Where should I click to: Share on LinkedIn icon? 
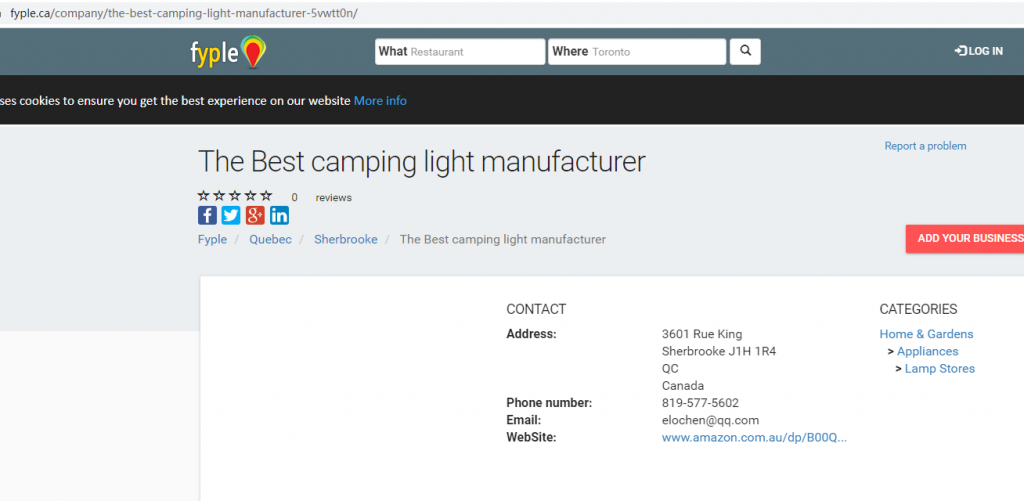279,215
